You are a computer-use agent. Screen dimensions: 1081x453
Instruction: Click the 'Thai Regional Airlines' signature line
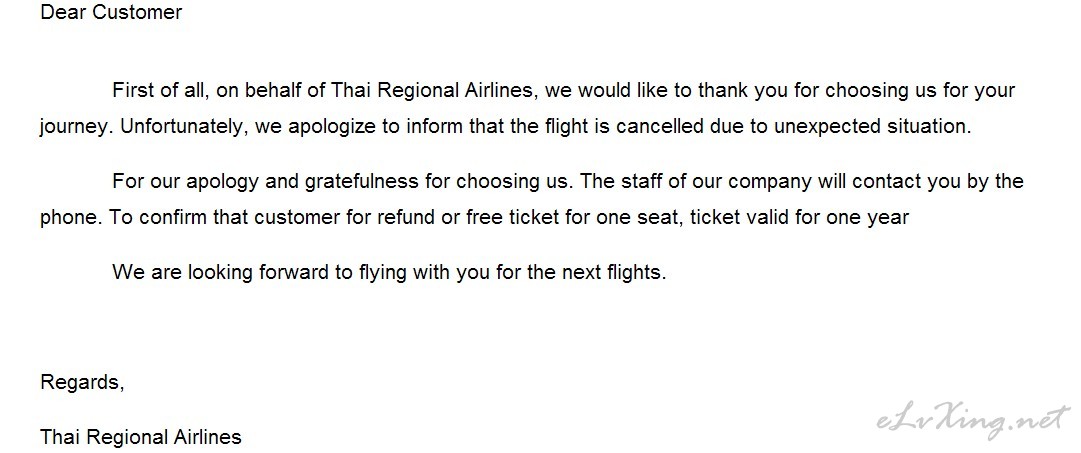pos(141,436)
